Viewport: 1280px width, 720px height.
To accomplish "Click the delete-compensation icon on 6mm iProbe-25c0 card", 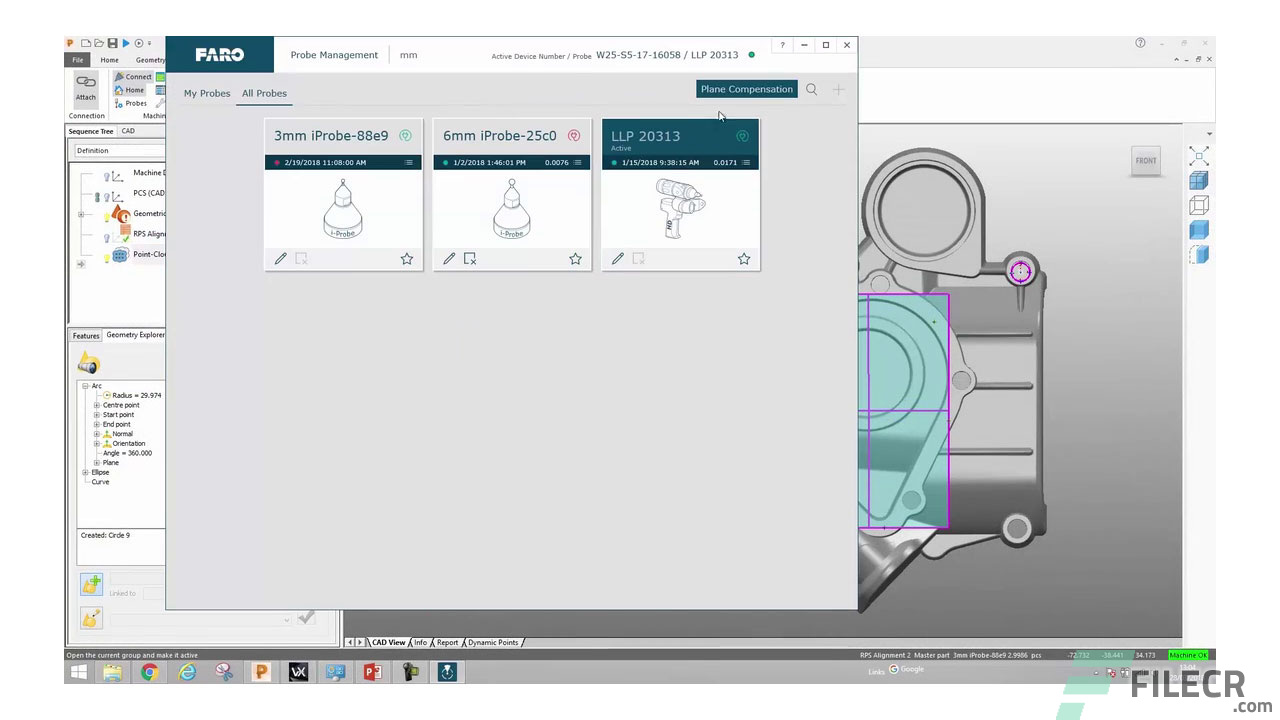I will (470, 259).
